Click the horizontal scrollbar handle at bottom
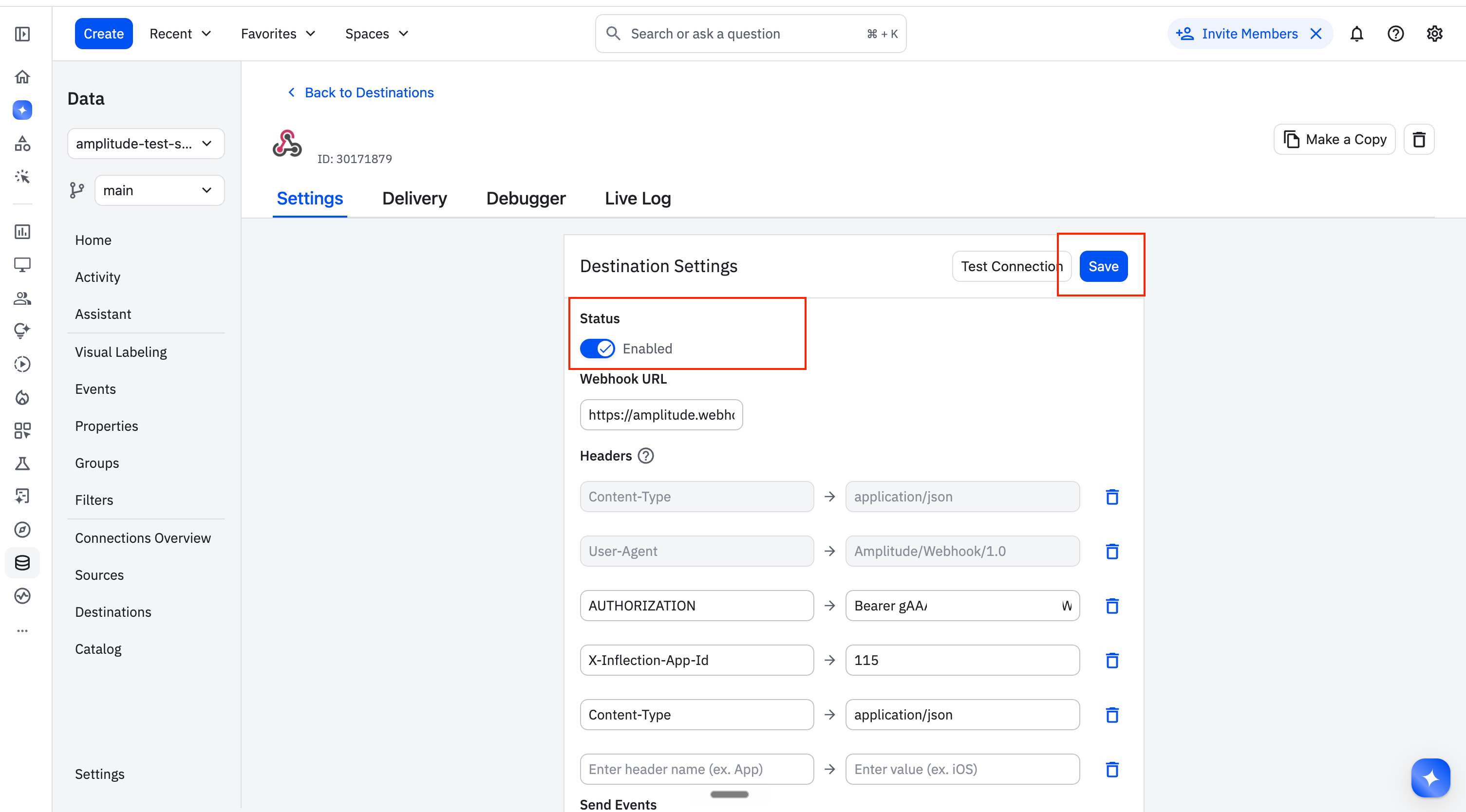The image size is (1466, 812). click(x=729, y=794)
